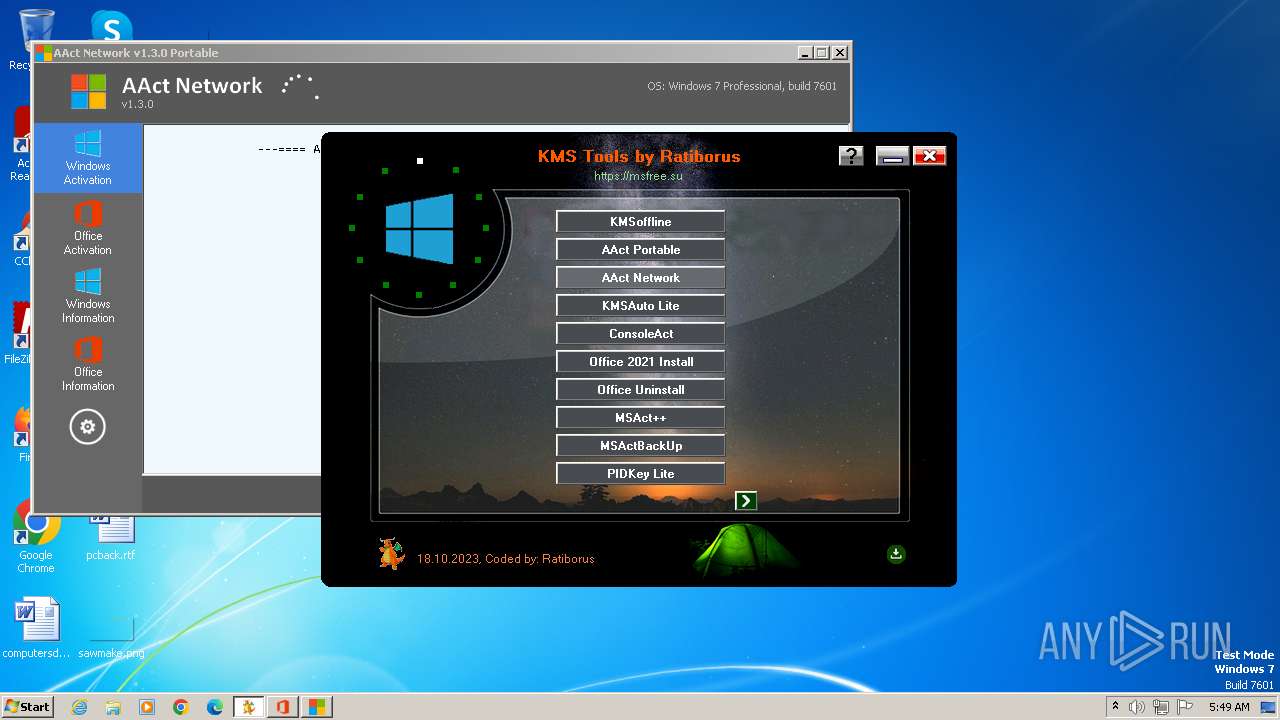Click the green download icon in KMS Tools

tap(896, 554)
